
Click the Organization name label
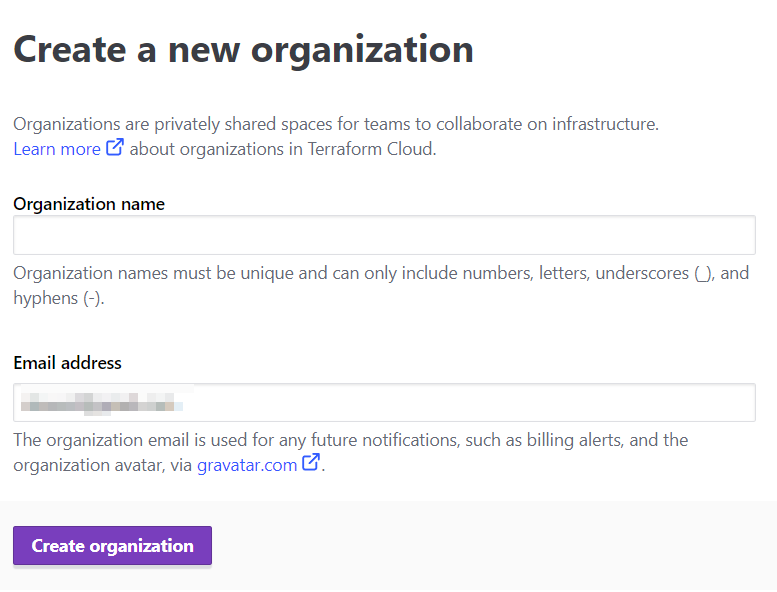tap(89, 204)
